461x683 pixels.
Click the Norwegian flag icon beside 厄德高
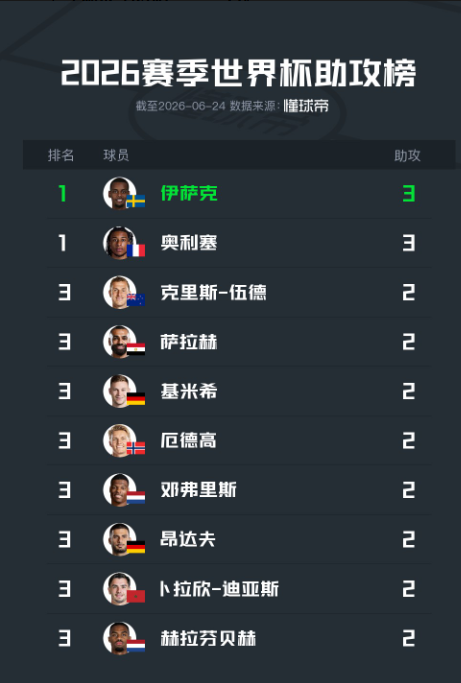coord(136,448)
